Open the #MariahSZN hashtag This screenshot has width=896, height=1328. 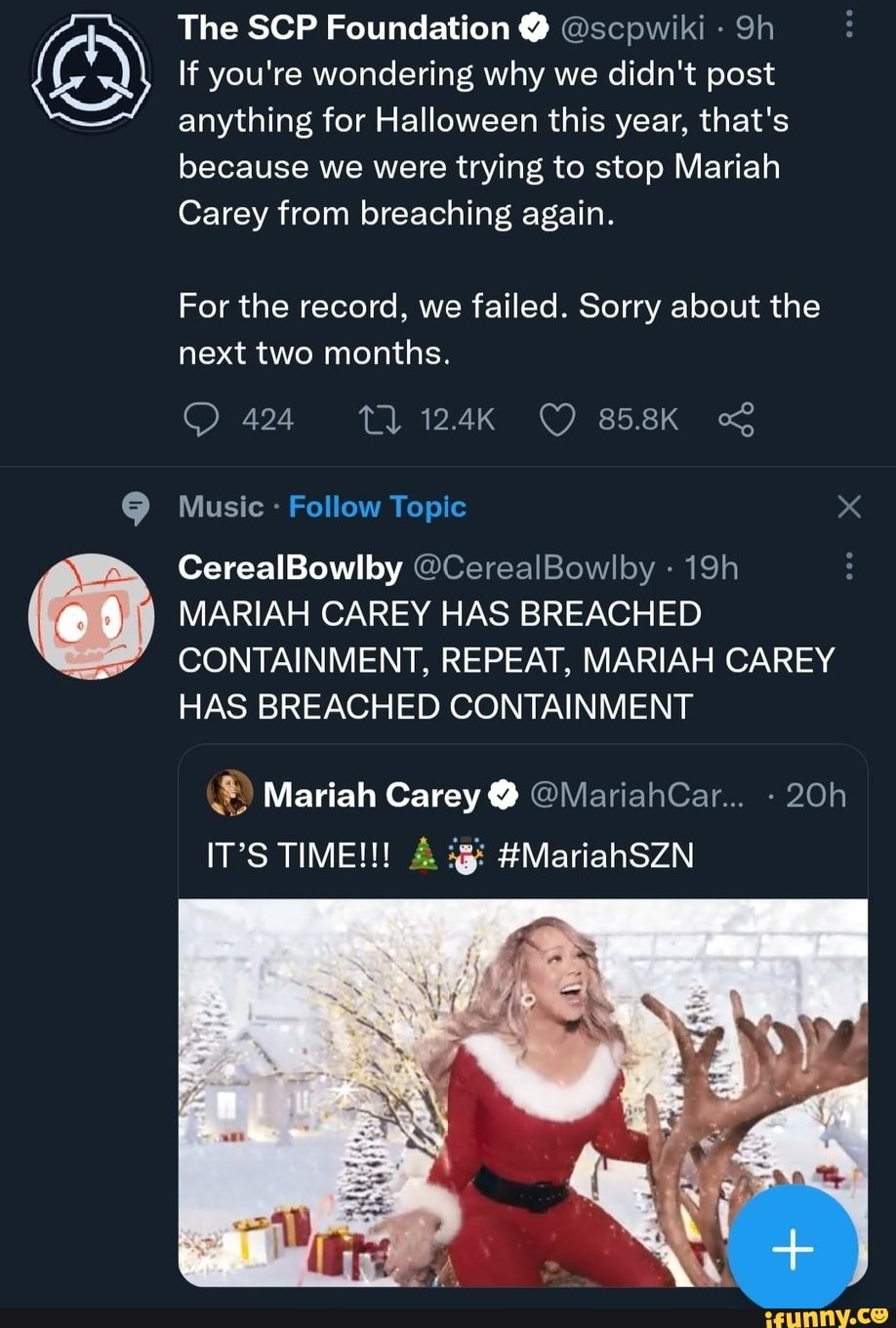click(x=595, y=855)
